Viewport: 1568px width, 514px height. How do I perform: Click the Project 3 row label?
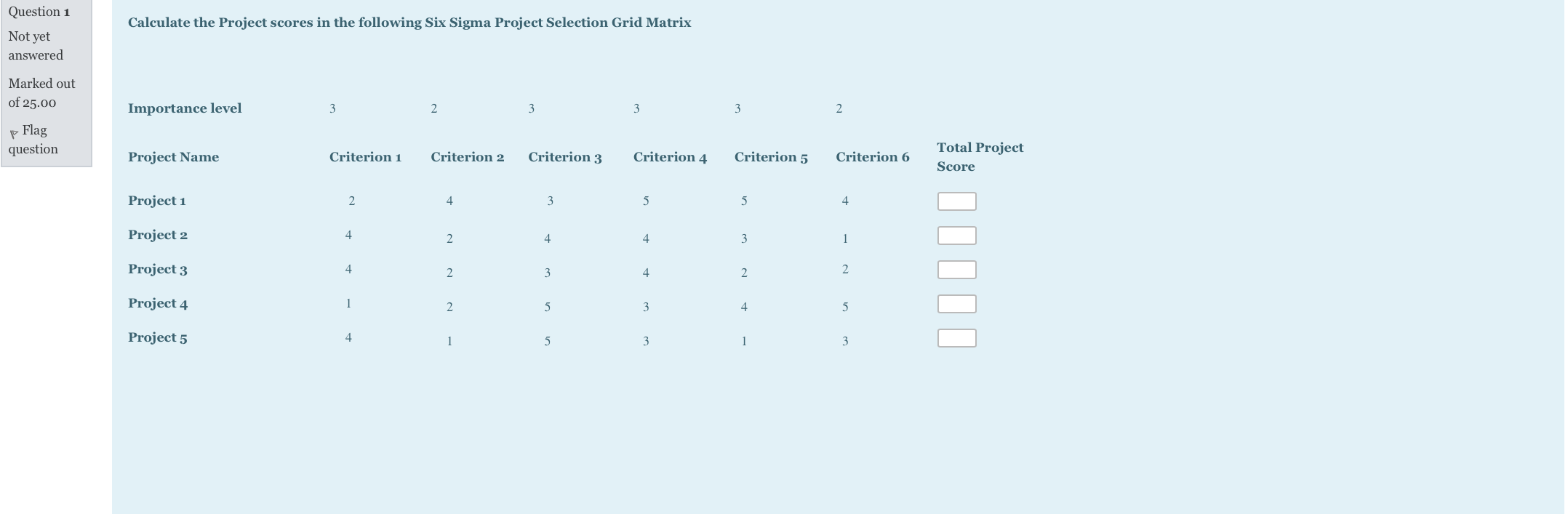click(x=158, y=269)
